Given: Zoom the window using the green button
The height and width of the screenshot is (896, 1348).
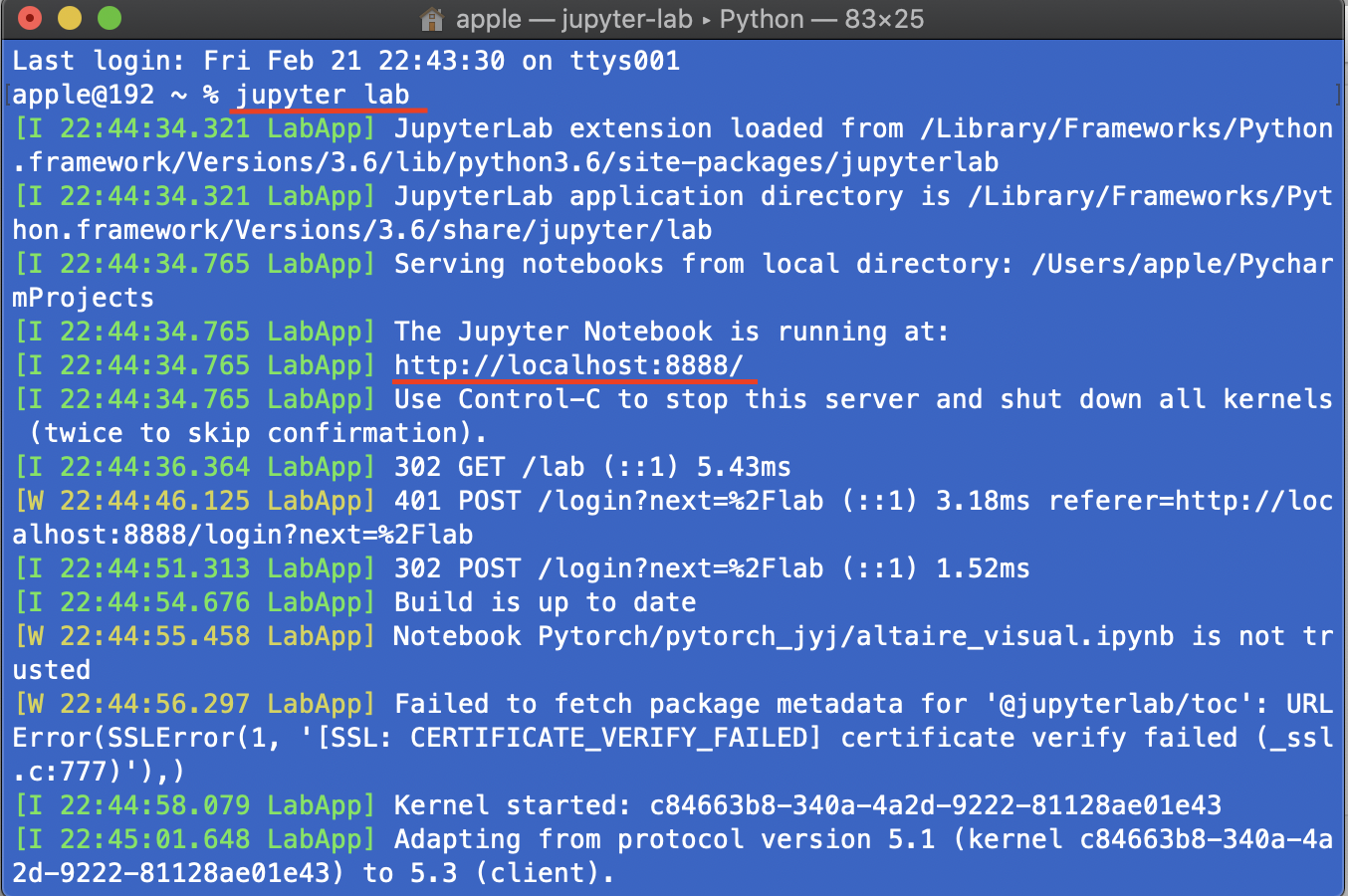Looking at the screenshot, I should click(110, 18).
